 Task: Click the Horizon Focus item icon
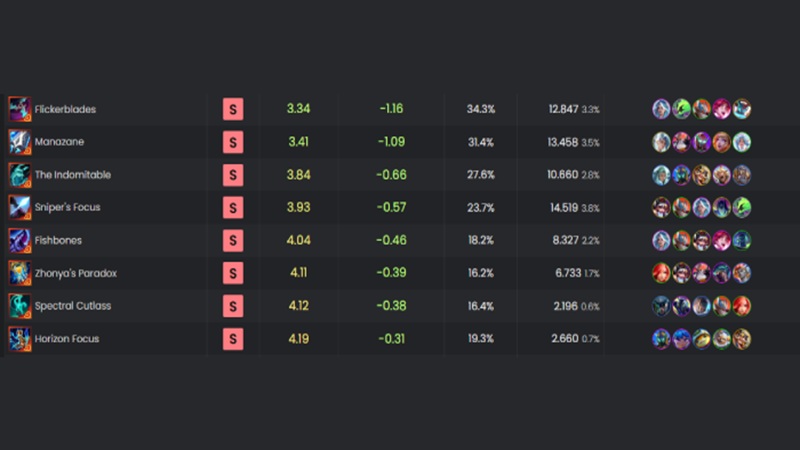[19, 339]
